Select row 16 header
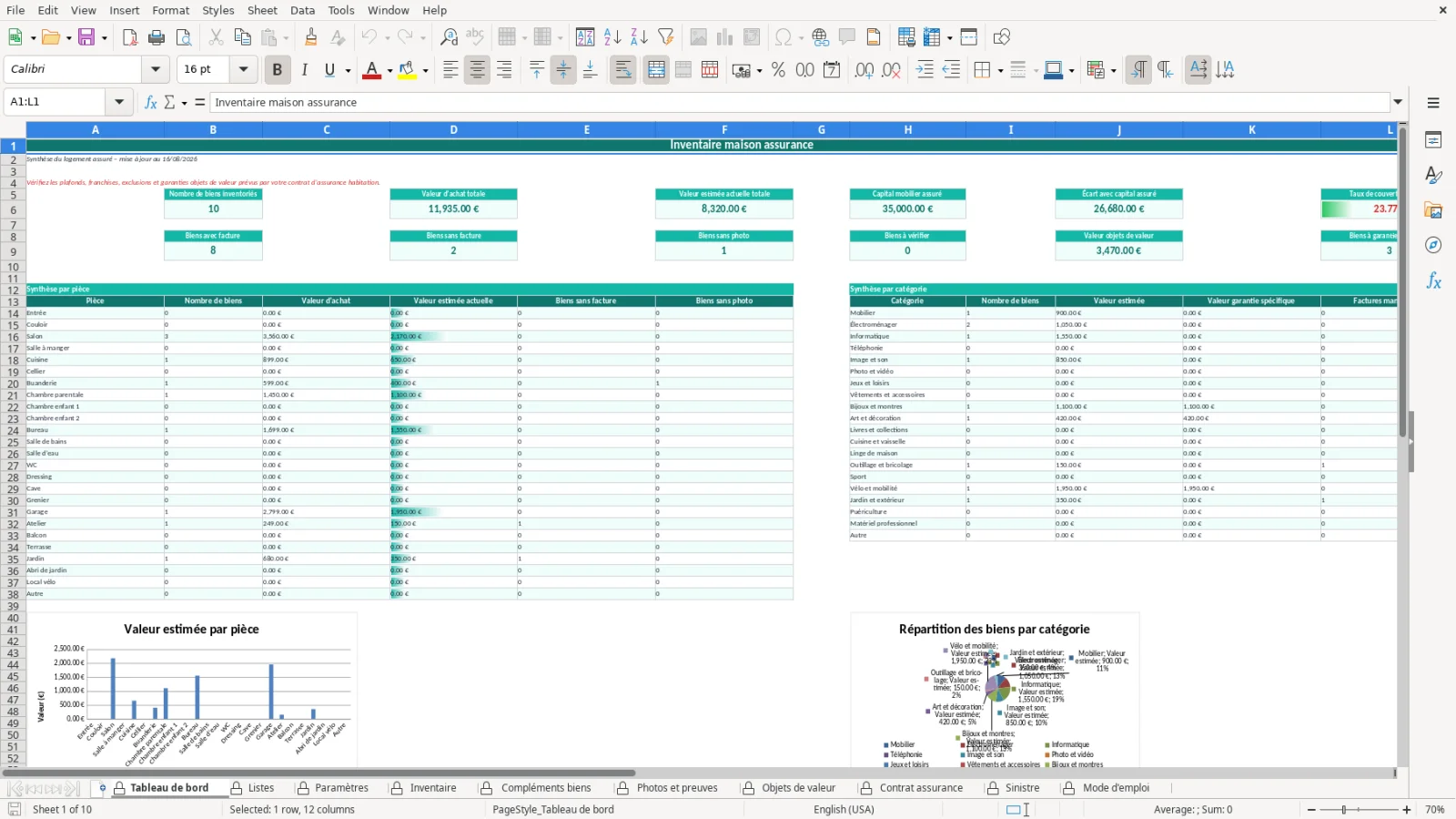 13,338
